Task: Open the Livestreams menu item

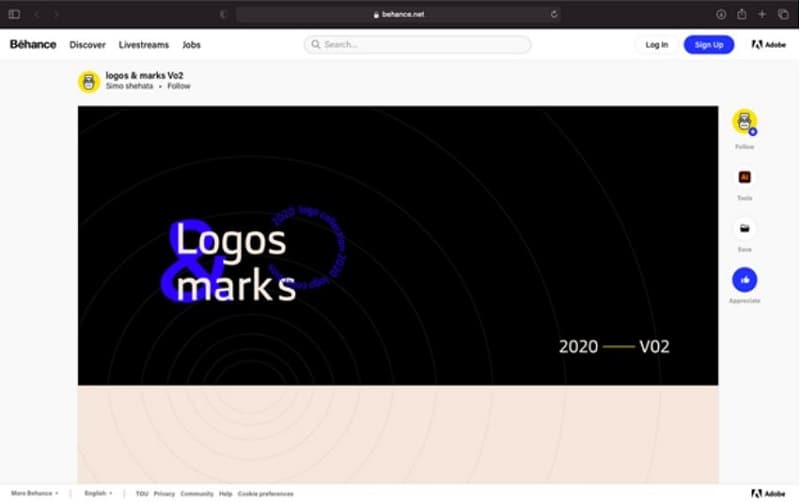Action: click(143, 45)
